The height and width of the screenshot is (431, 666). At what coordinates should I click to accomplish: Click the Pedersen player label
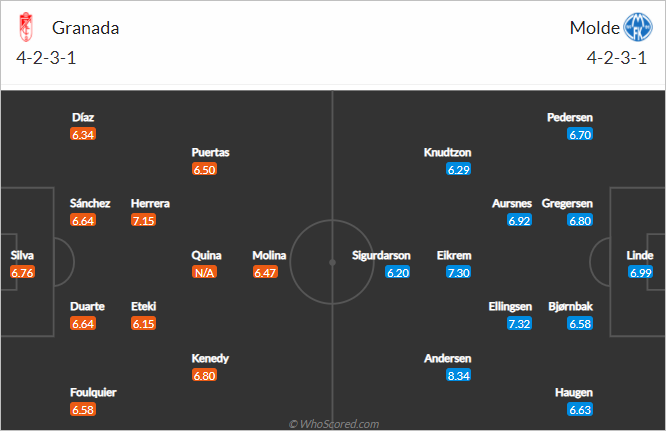click(x=570, y=117)
